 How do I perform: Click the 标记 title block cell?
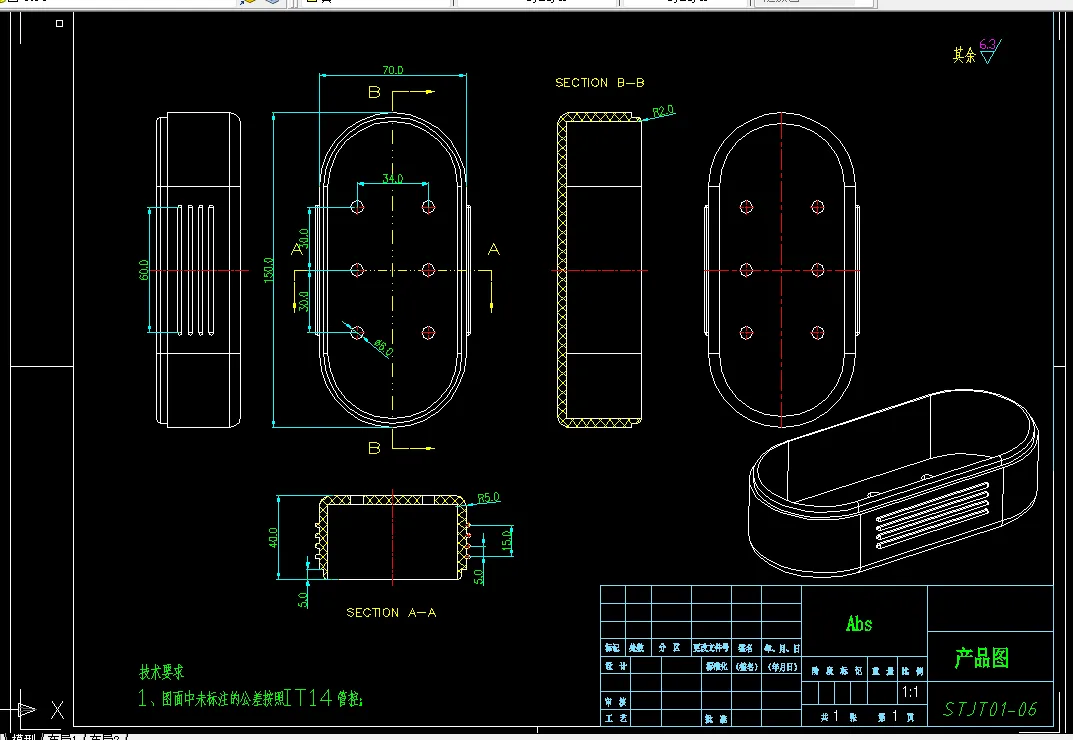(612, 648)
